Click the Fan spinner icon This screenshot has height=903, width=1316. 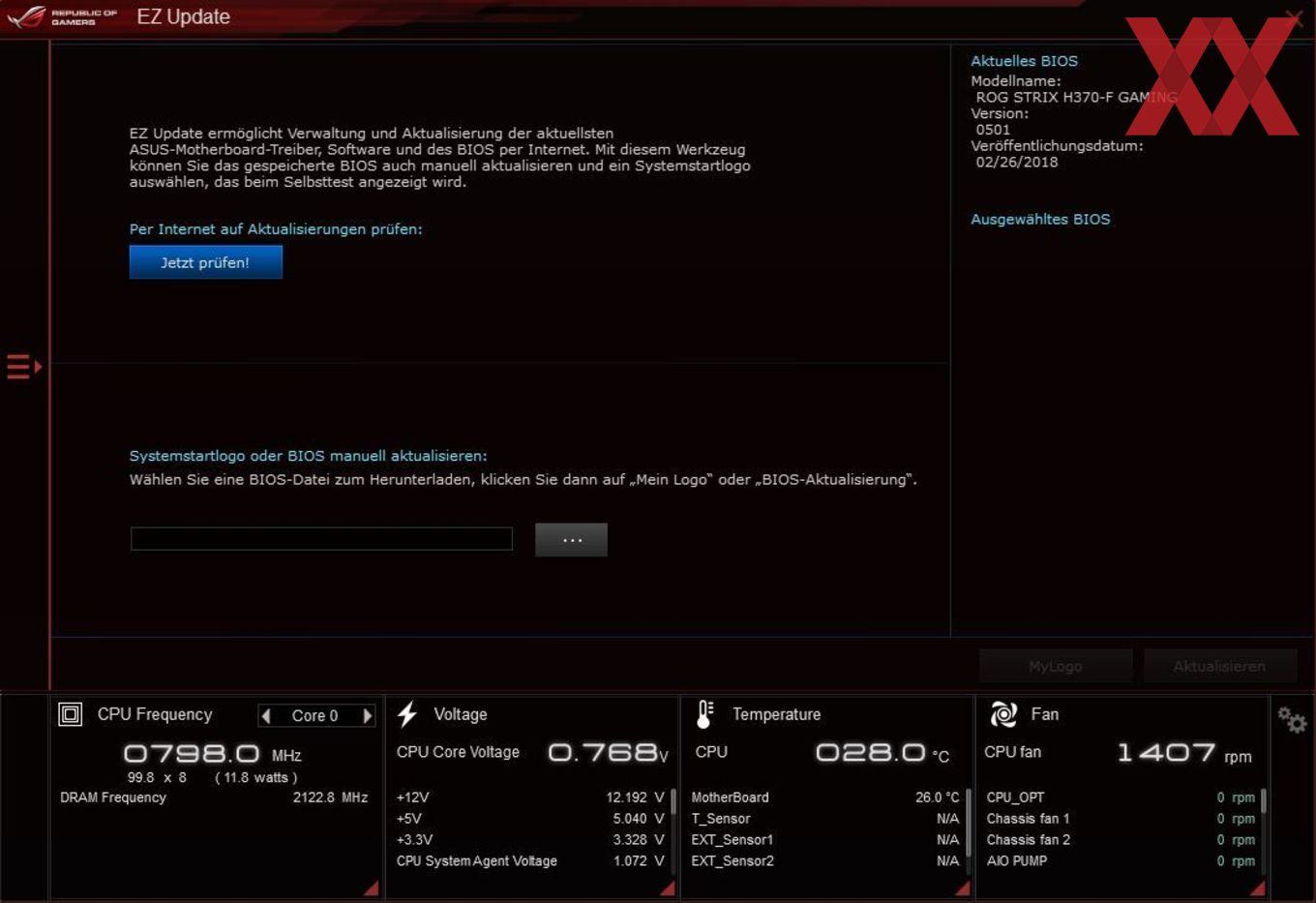point(1003,714)
